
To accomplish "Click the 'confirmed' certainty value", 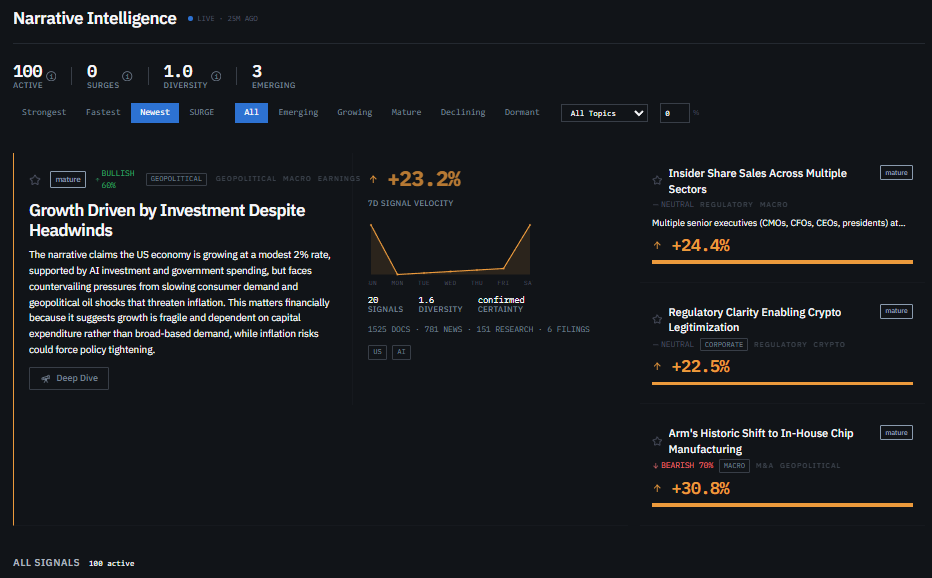I will 501,300.
